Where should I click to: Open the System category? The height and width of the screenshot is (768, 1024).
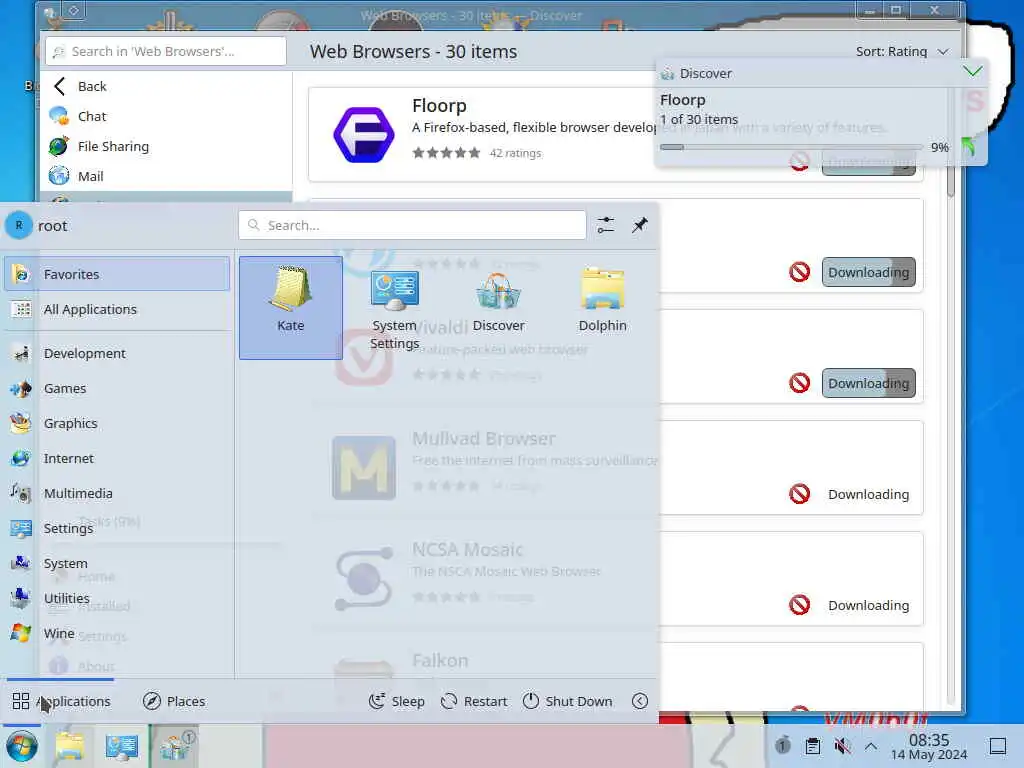[117, 564]
